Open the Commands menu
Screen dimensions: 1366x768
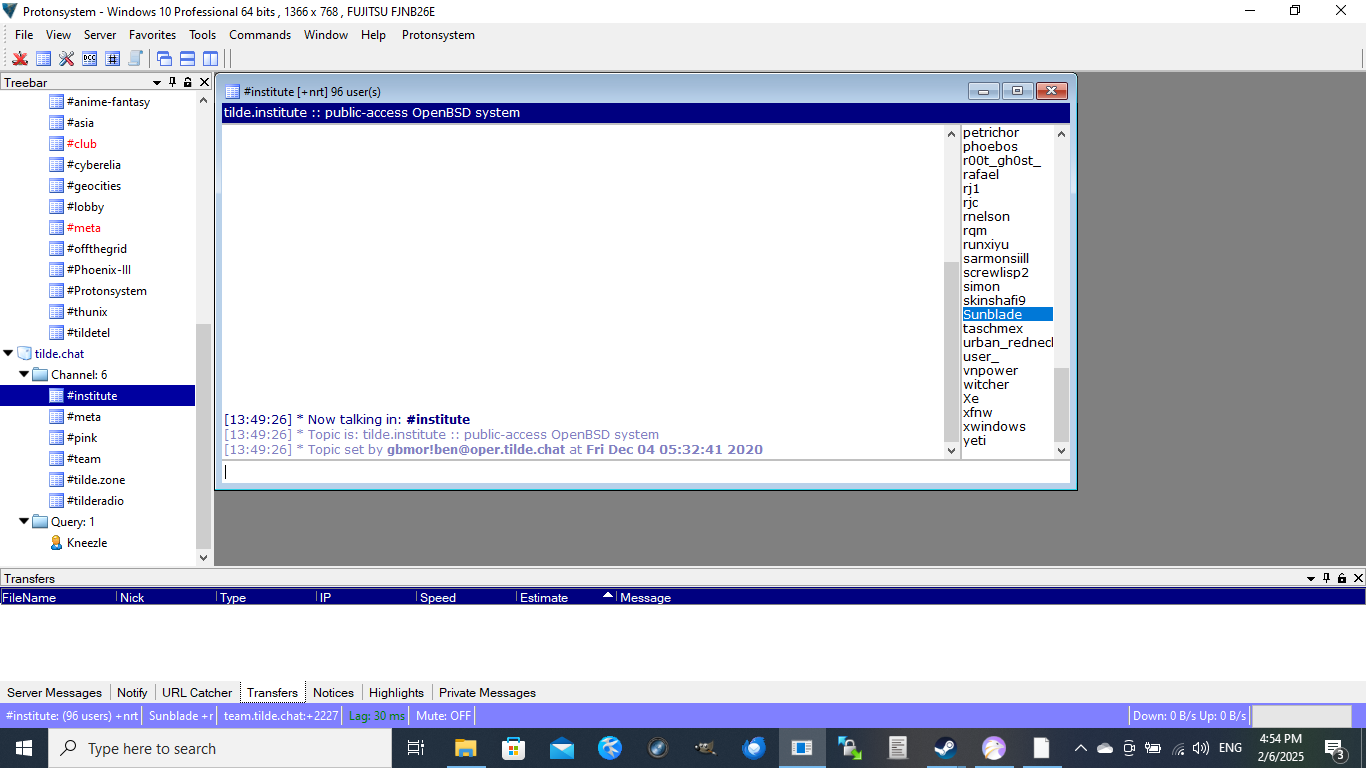coord(260,35)
